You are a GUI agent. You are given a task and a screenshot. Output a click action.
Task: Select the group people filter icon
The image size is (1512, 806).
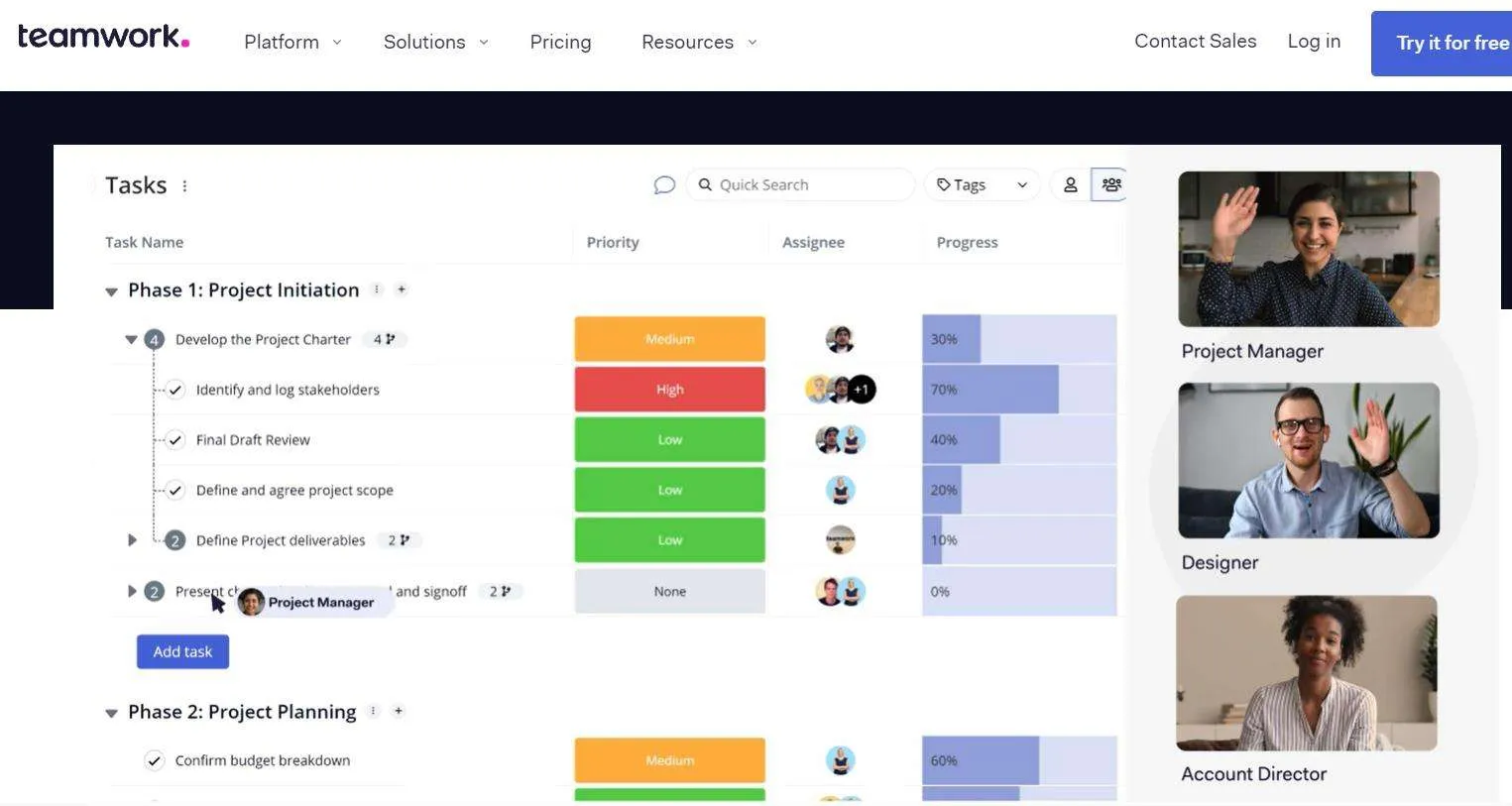1111,184
